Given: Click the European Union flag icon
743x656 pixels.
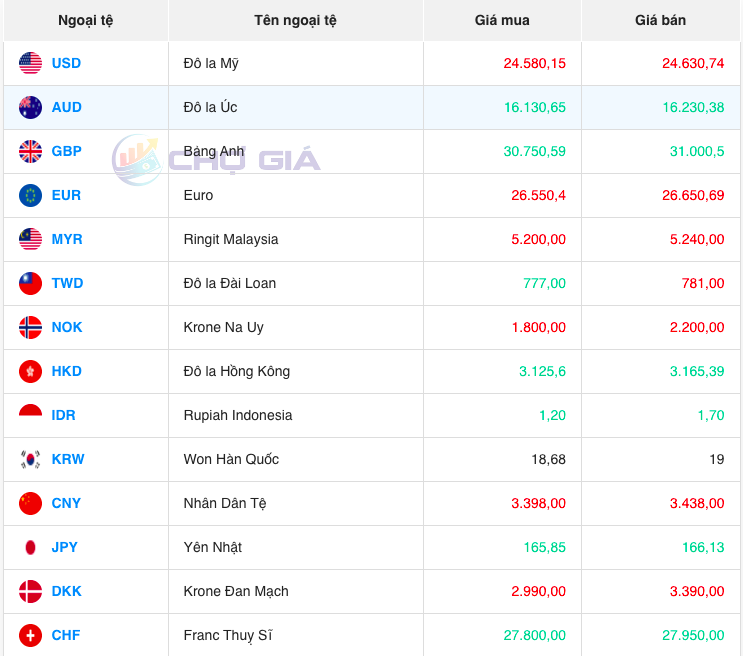Looking at the screenshot, I should tap(30, 195).
